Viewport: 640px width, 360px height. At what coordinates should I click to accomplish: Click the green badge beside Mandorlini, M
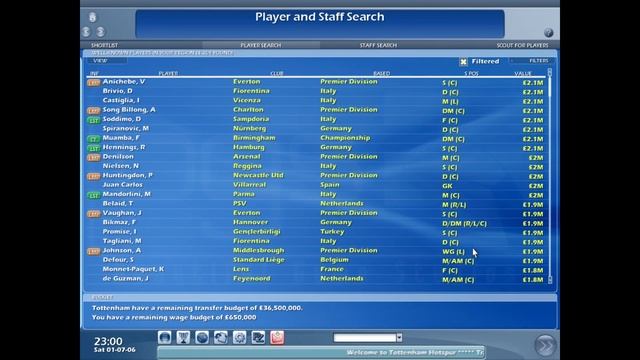[93, 195]
